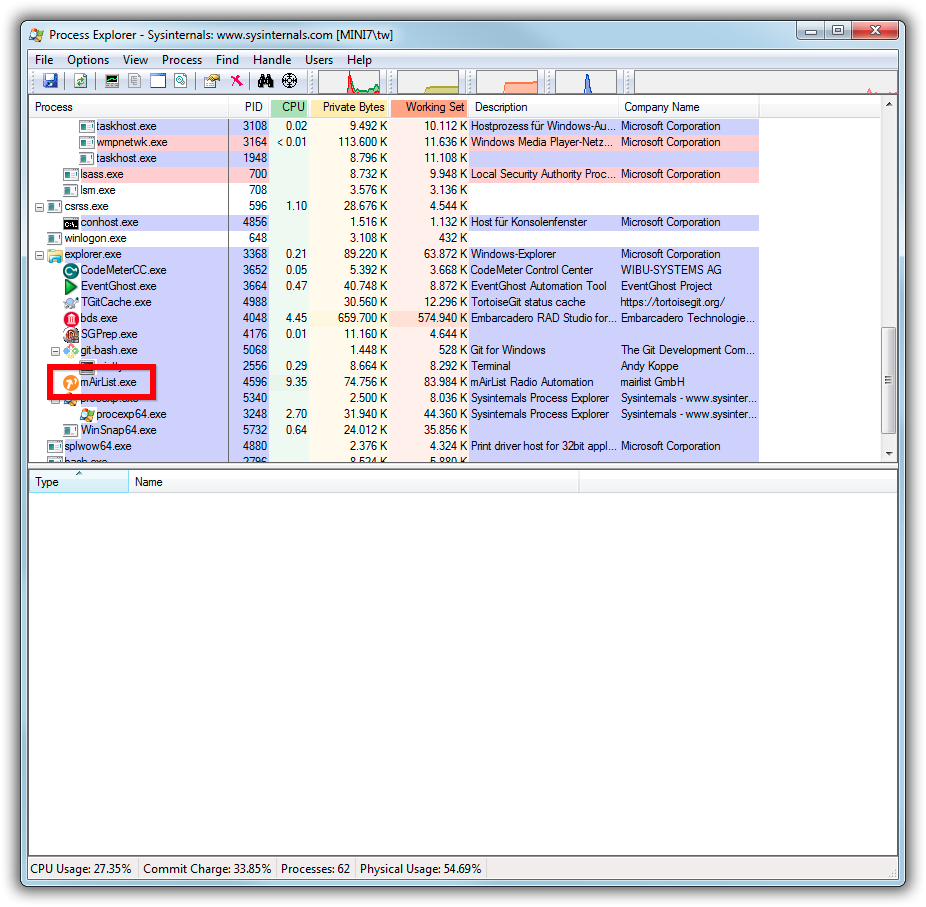Open System Information from the toolbar
The width and height of the screenshot is (926, 907).
(x=111, y=81)
